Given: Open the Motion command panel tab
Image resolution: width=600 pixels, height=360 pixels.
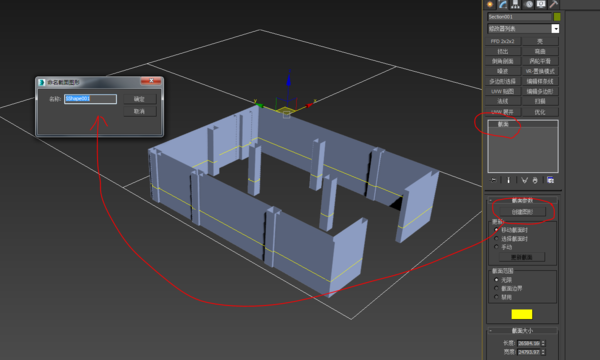Looking at the screenshot, I should [529, 4].
